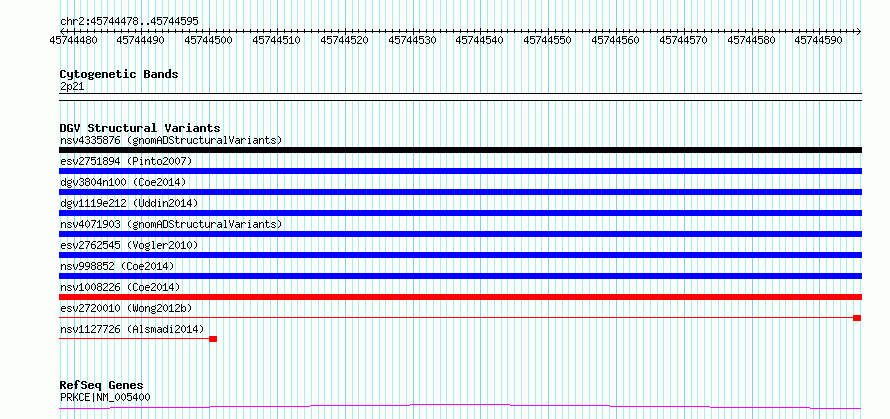
Task: Click ruler coordinate 45744520
Action: point(345,40)
